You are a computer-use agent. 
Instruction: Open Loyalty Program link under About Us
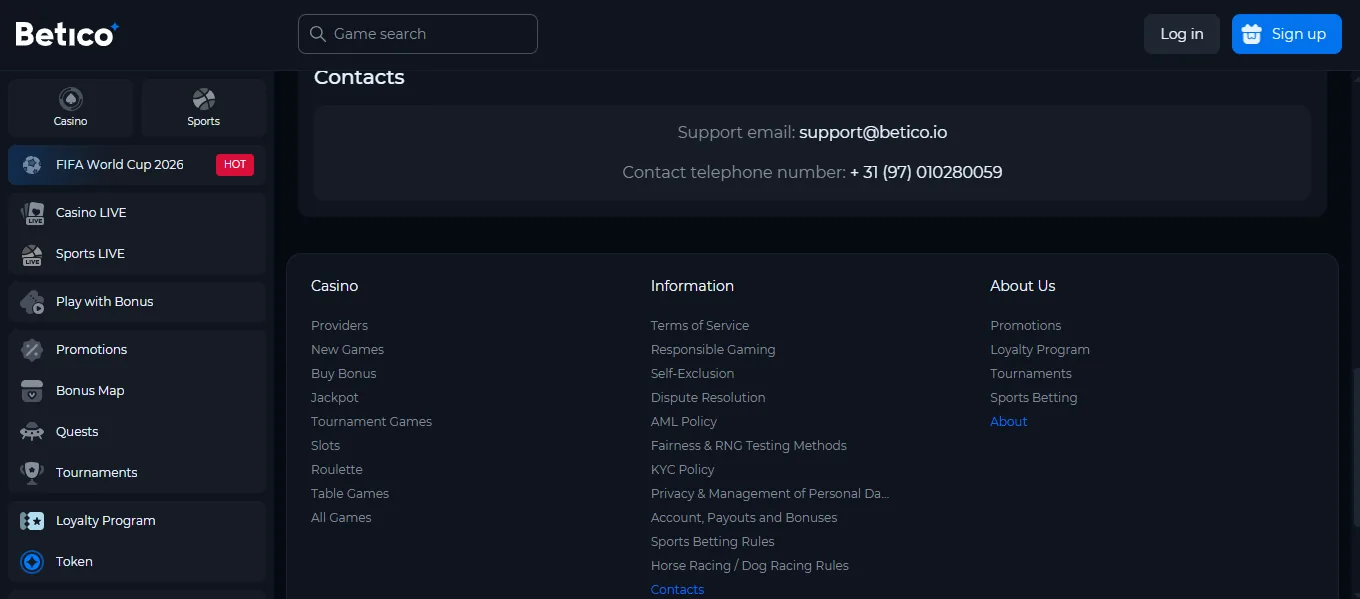coord(1040,350)
